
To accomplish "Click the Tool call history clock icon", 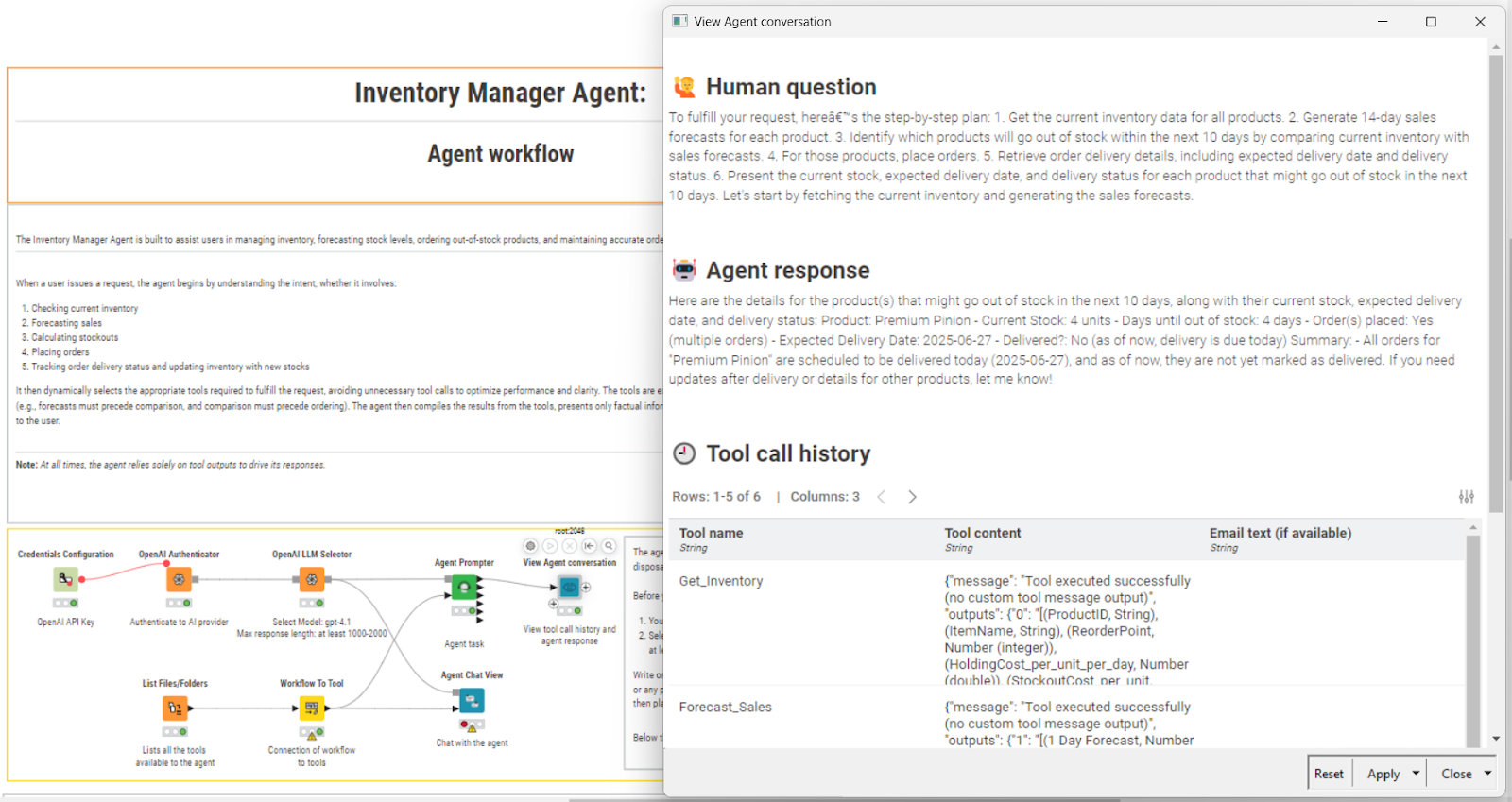I will point(684,453).
